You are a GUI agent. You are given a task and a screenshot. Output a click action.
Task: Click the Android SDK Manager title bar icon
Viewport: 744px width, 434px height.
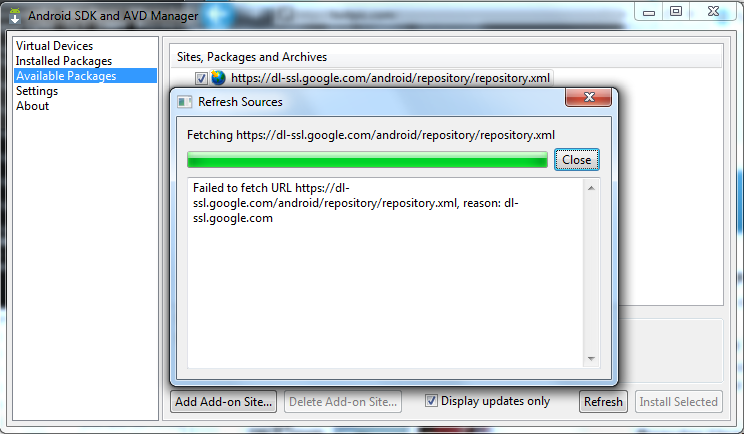[15, 16]
